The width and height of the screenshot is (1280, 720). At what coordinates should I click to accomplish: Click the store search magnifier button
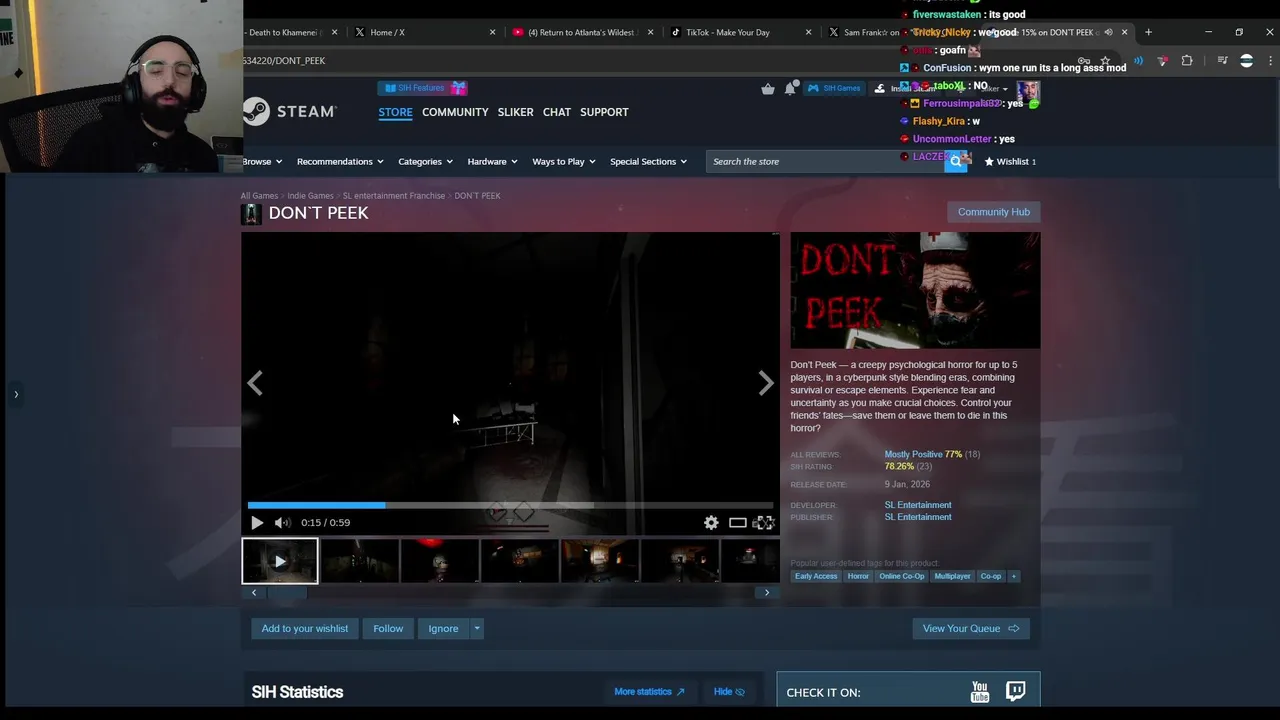[956, 161]
